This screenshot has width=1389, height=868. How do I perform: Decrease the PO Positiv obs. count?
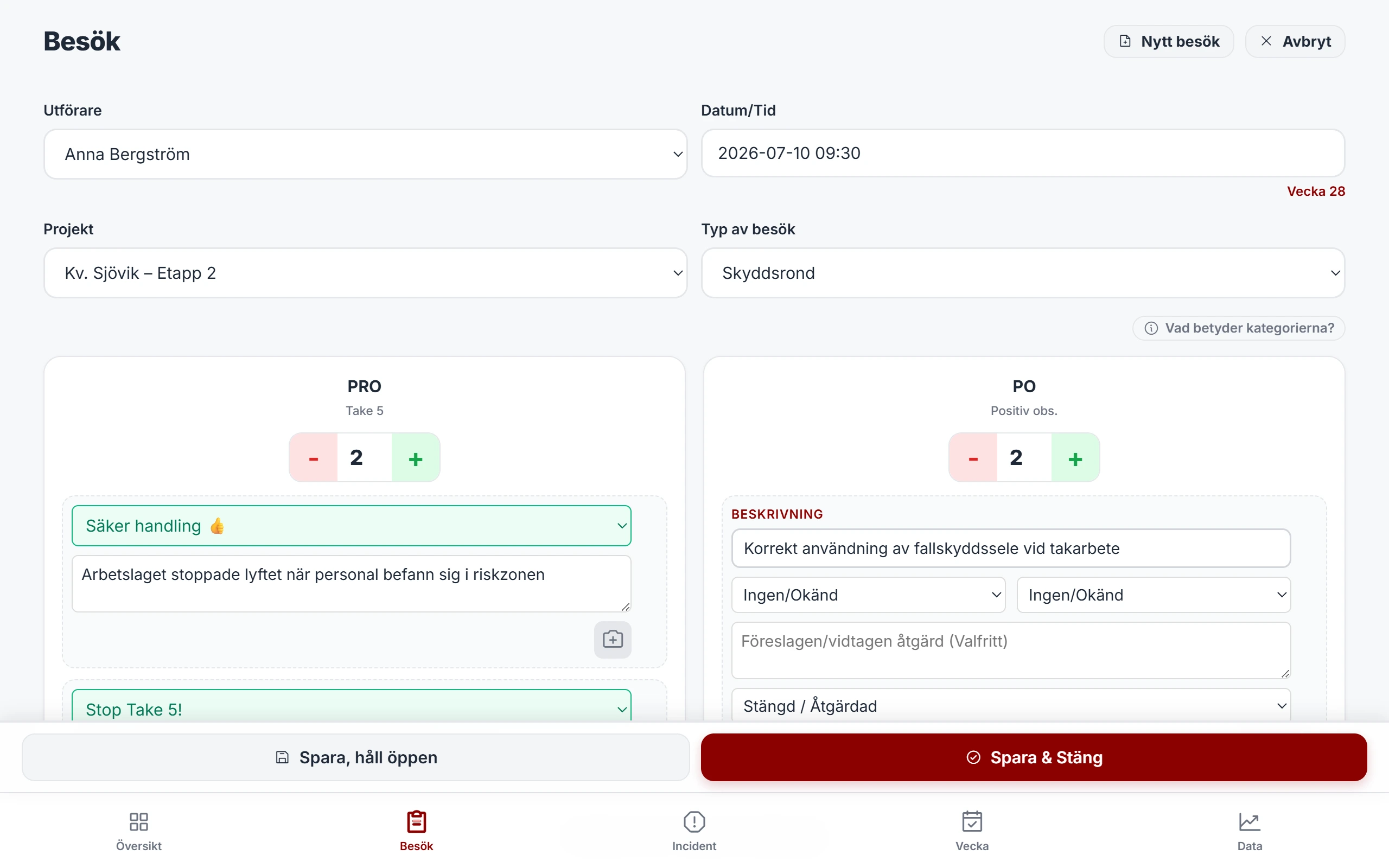(x=973, y=457)
